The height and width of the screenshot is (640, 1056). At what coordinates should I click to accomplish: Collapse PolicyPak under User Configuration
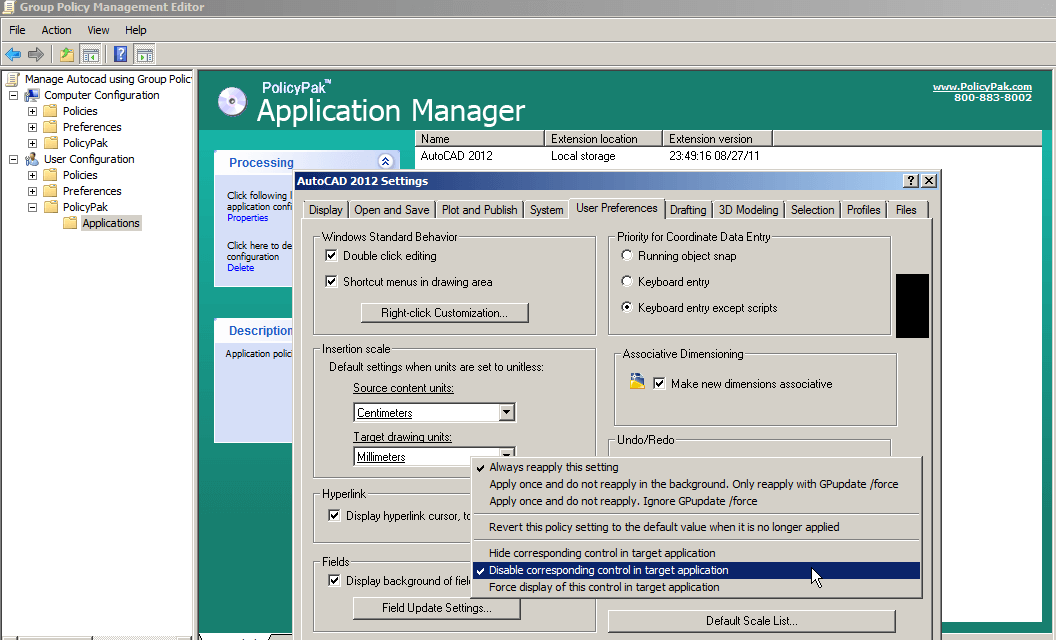pos(32,207)
